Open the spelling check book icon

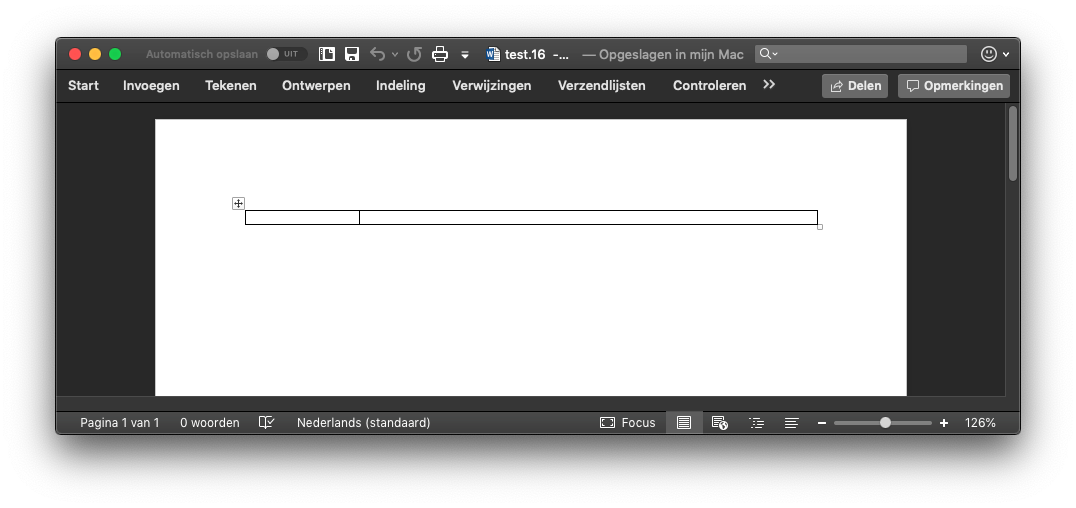click(x=266, y=422)
